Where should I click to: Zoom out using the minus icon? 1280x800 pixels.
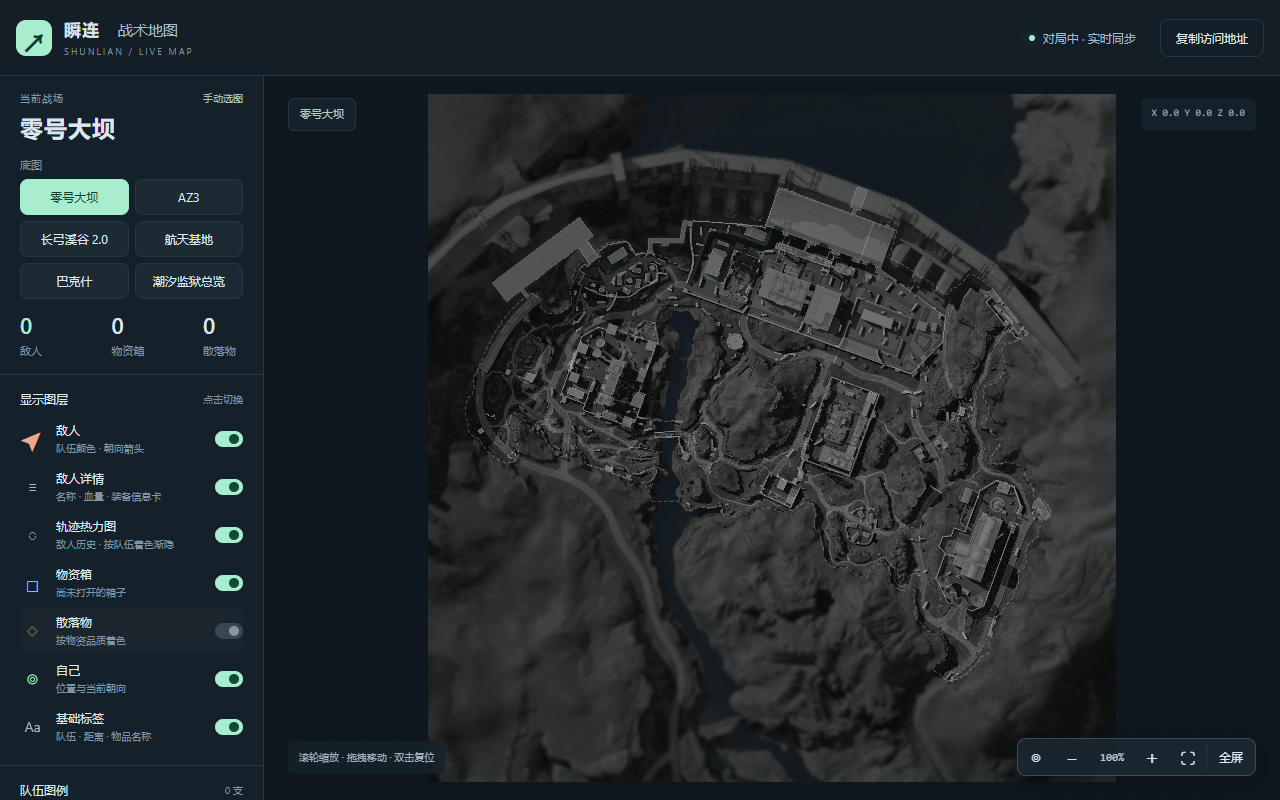[x=1072, y=758]
